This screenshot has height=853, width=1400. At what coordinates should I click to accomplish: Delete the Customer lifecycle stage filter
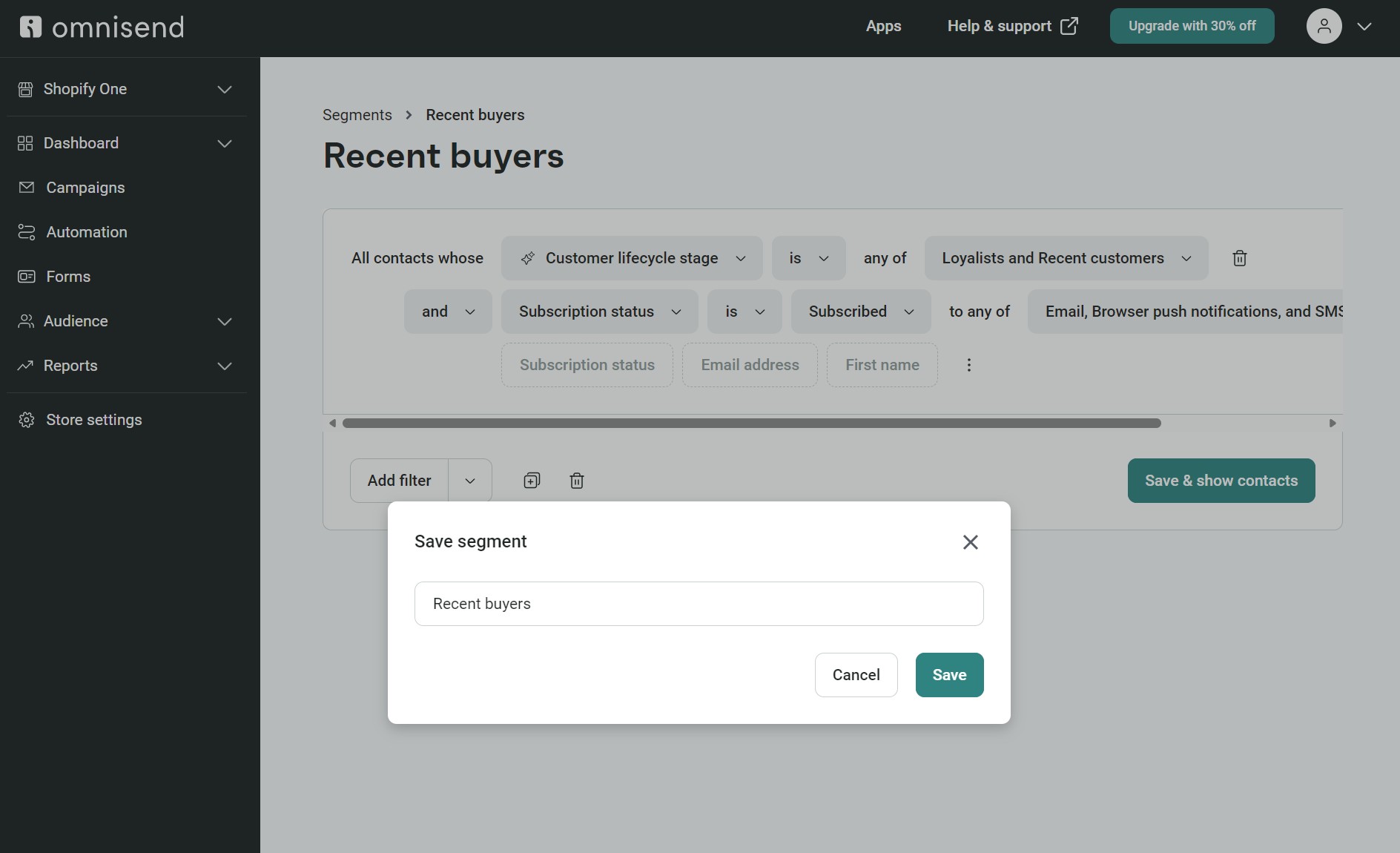[x=1238, y=258]
